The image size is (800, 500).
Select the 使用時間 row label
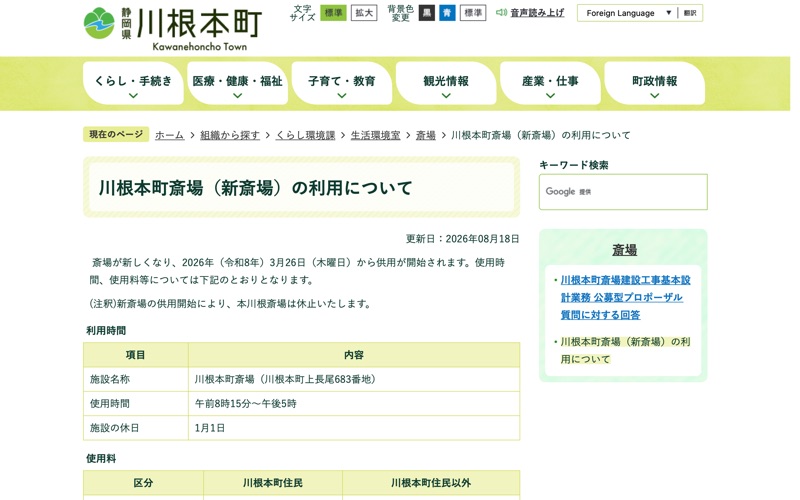[136, 404]
